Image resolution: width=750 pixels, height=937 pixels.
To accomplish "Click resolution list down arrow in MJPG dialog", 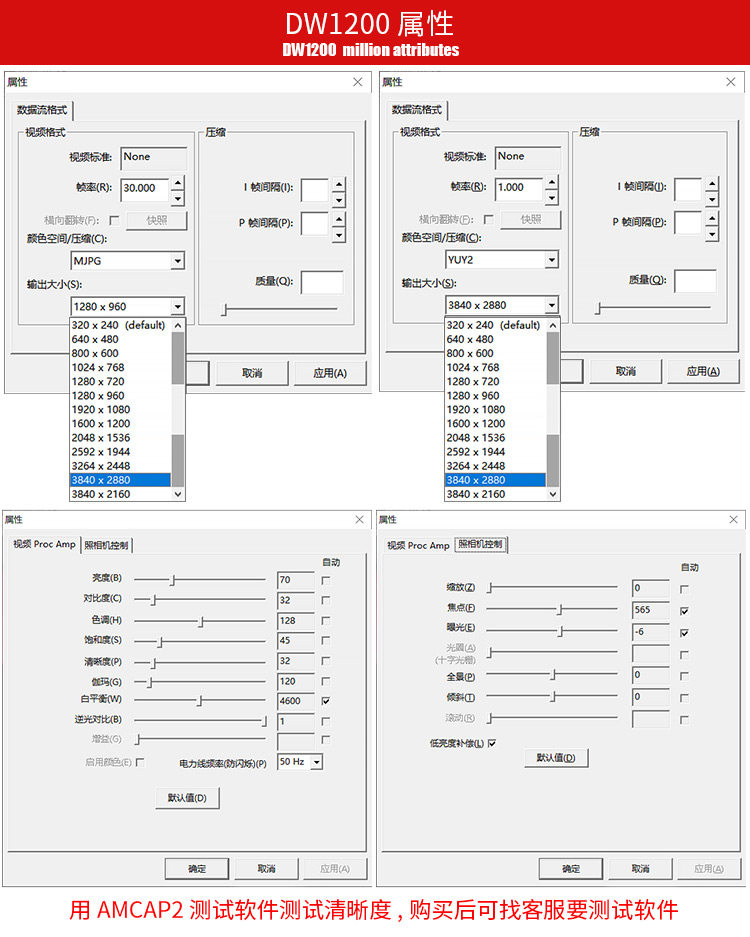I will click(177, 494).
